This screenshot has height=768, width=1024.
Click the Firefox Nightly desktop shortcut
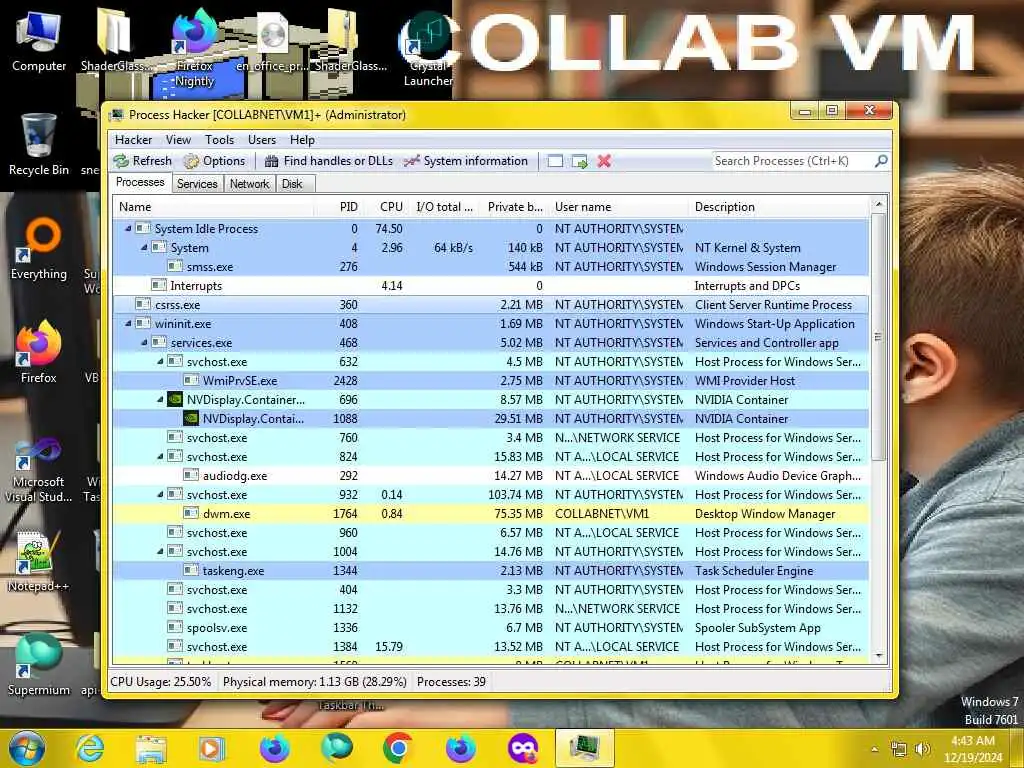click(x=195, y=49)
